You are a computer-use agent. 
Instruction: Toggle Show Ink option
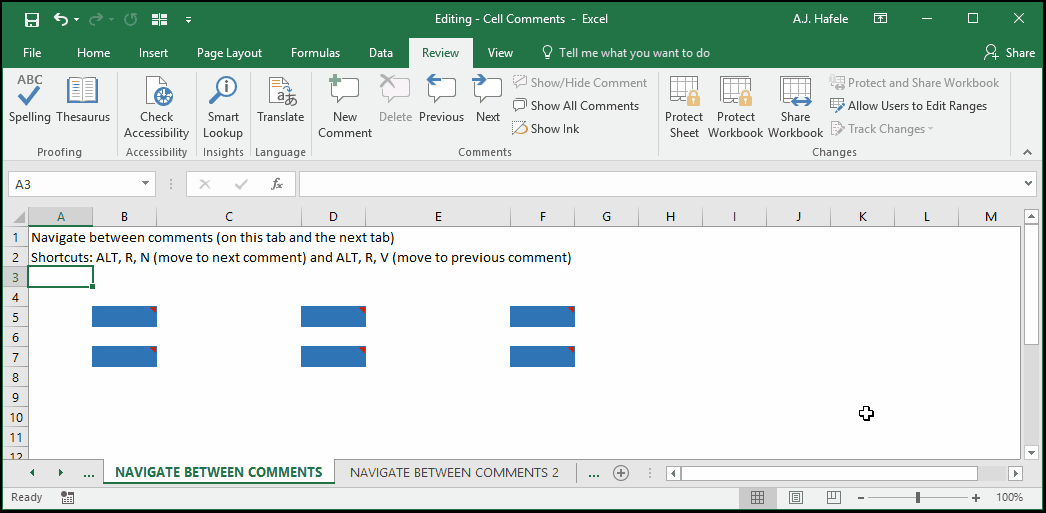(x=546, y=129)
